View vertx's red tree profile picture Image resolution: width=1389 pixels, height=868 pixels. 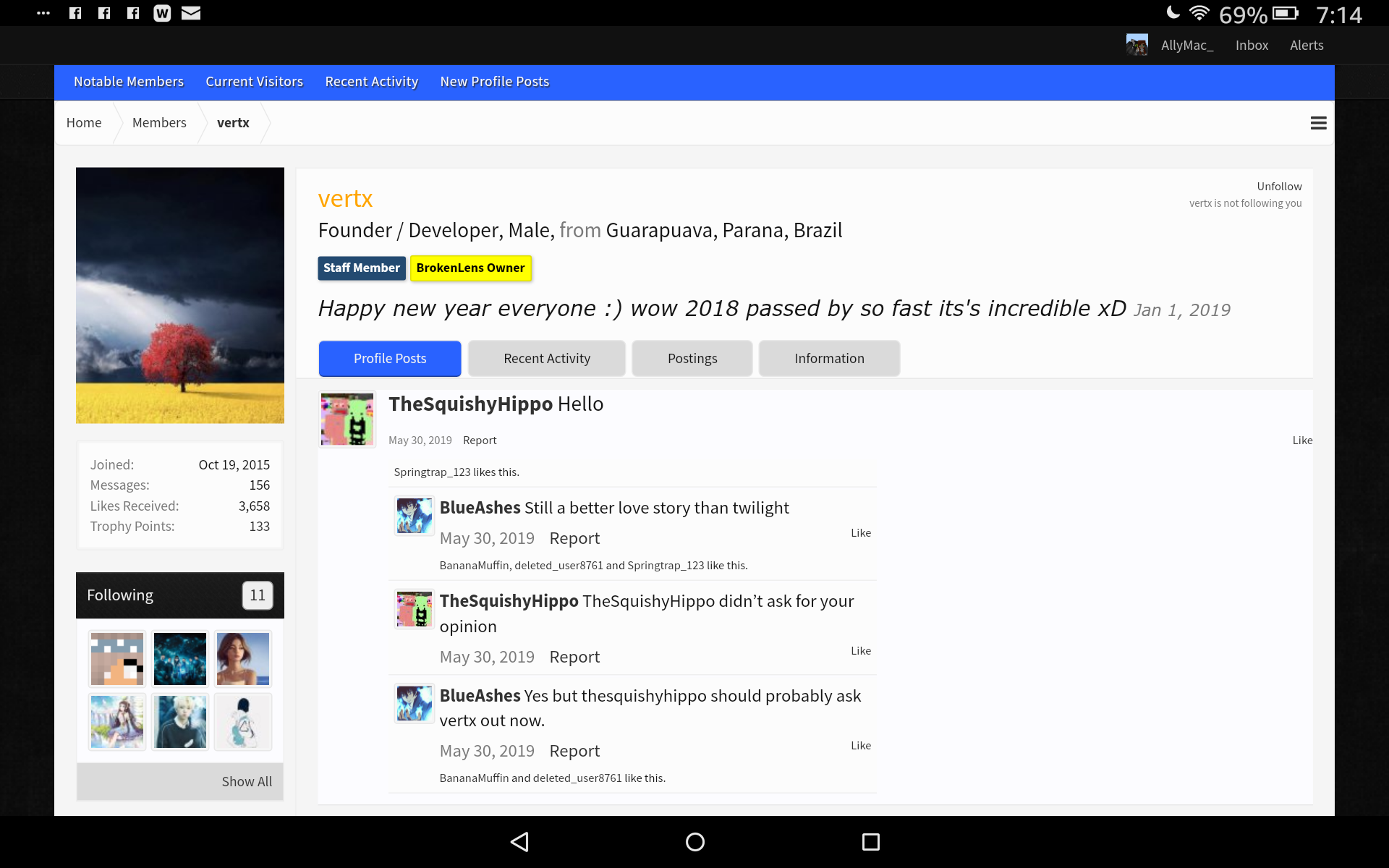pyautogui.click(x=180, y=295)
